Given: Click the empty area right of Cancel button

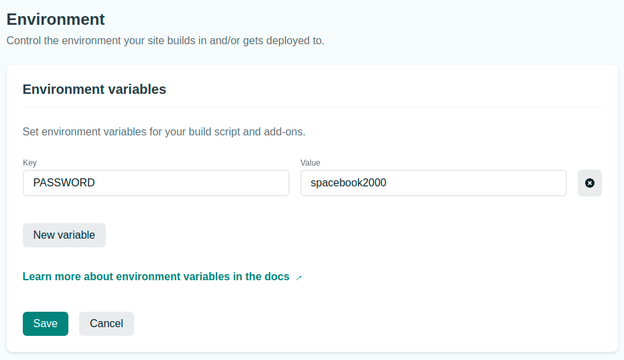Looking at the screenshot, I should point(358,323).
